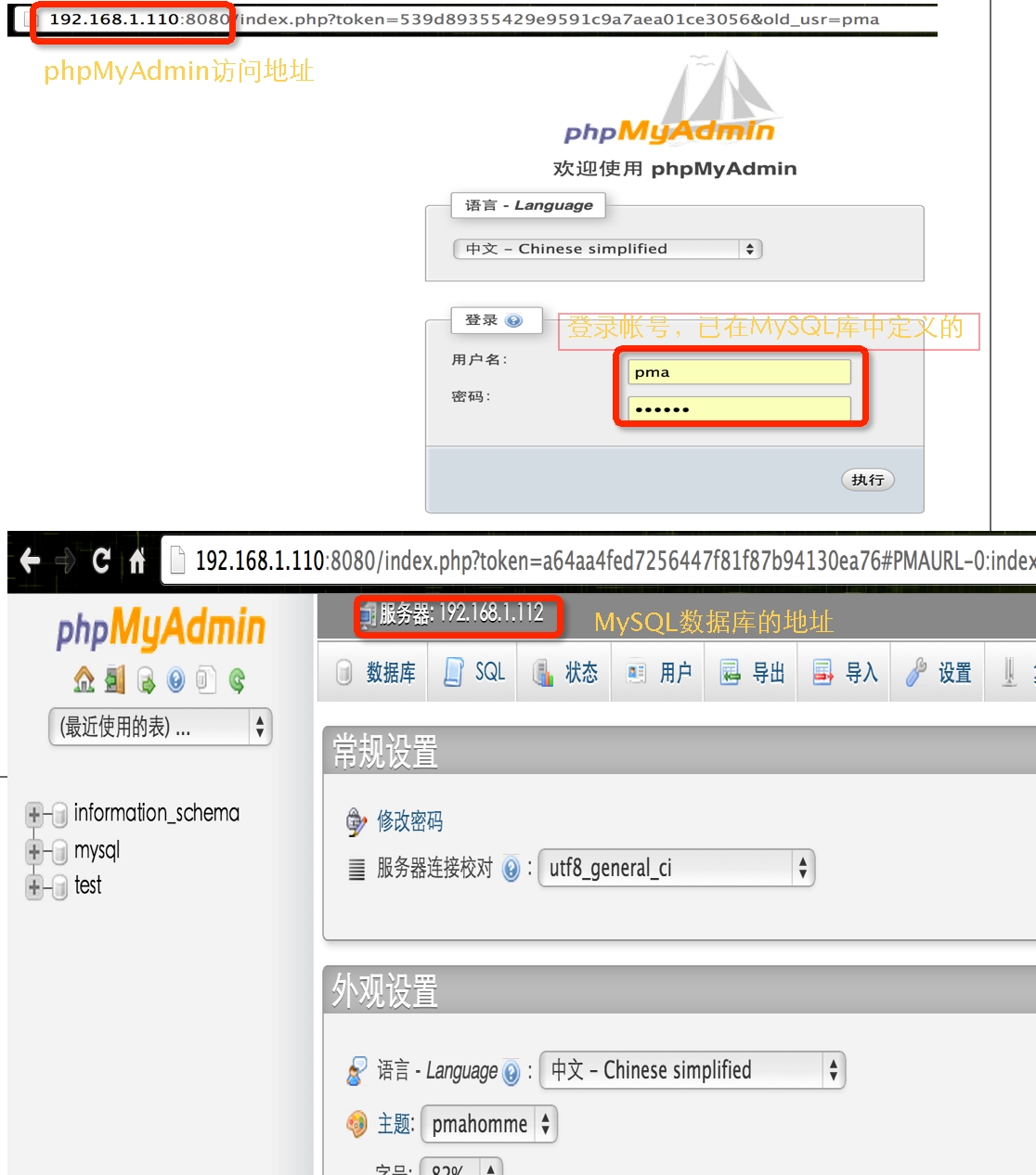This screenshot has width=1036, height=1175.
Task: Switch to the 导入 tab
Action: point(845,672)
